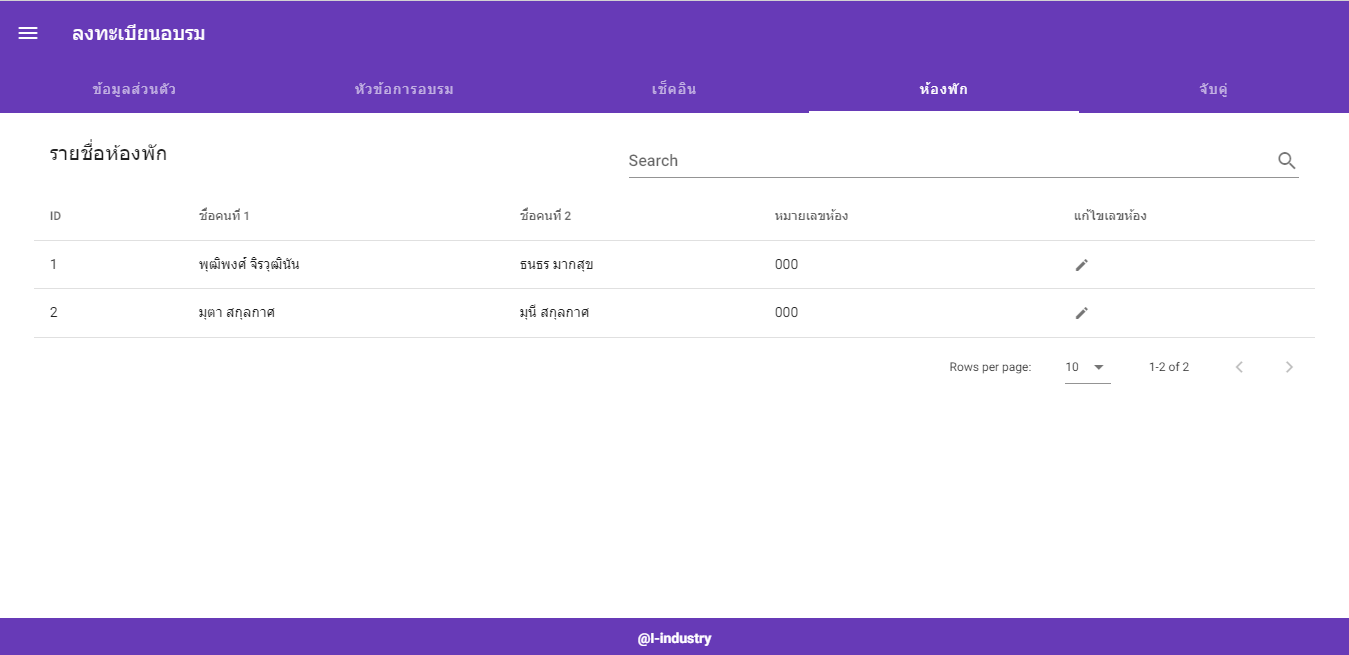Click the active ห้องพัก tab
Image resolution: width=1349 pixels, height=655 pixels.
tap(944, 89)
